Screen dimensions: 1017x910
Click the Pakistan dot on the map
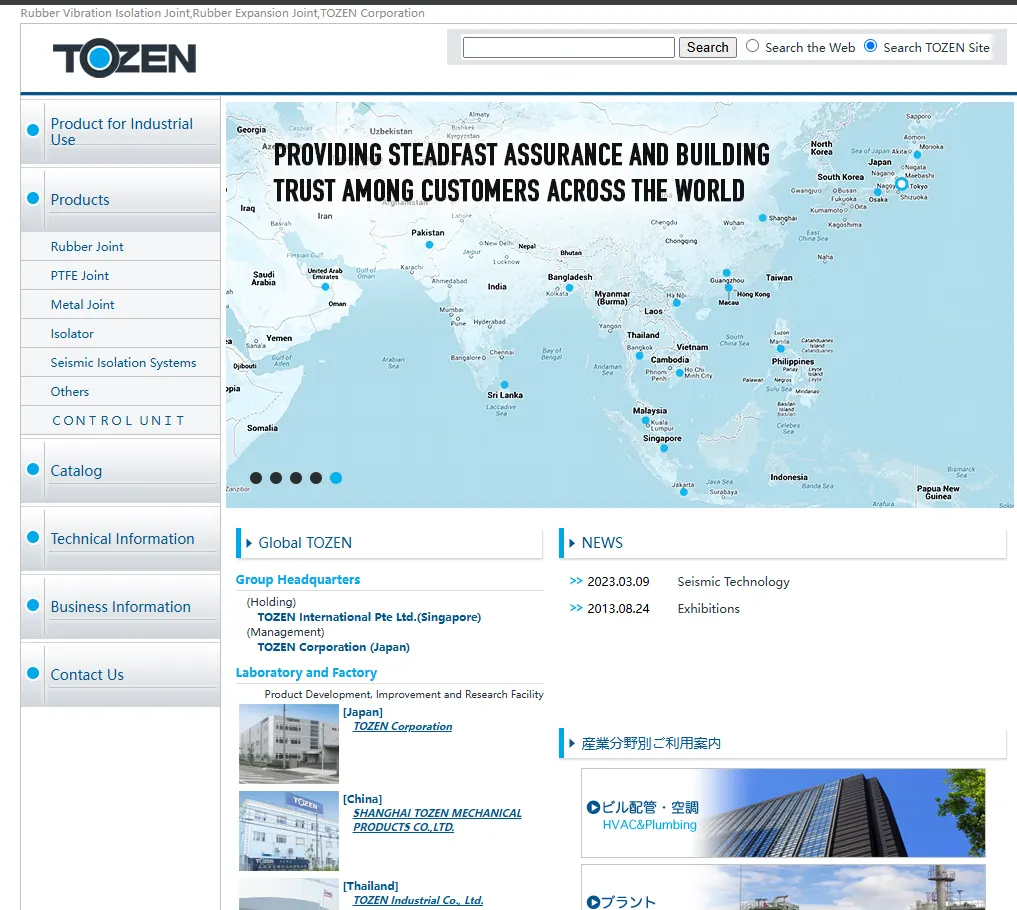[x=429, y=245]
